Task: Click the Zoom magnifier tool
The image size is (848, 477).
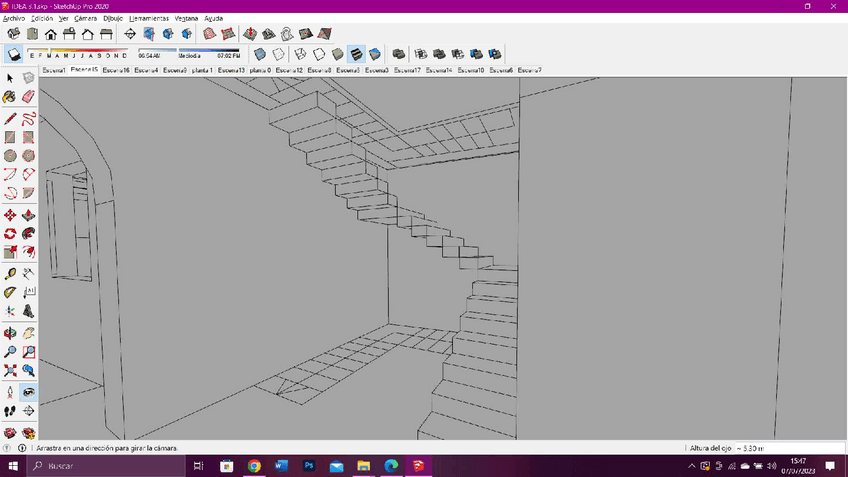Action: pos(10,351)
